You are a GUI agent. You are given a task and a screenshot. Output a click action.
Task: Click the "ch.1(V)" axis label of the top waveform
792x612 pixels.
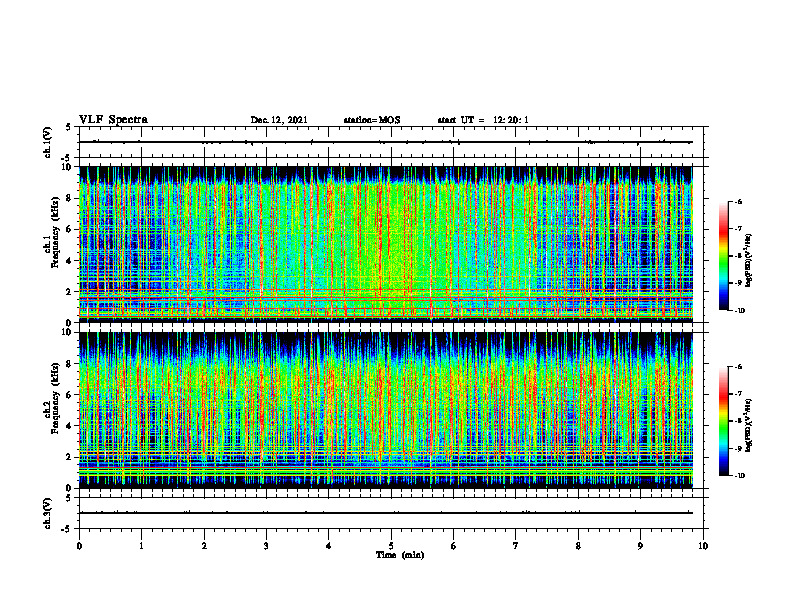pos(47,142)
